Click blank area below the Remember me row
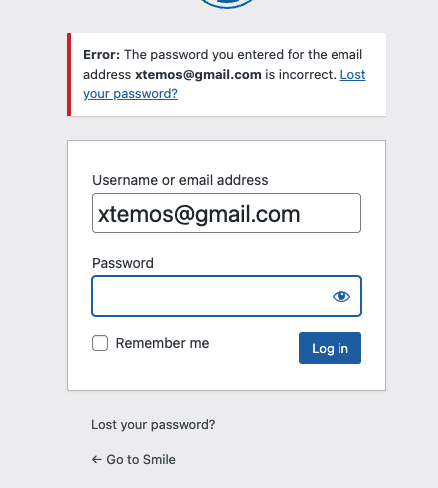 (226, 377)
